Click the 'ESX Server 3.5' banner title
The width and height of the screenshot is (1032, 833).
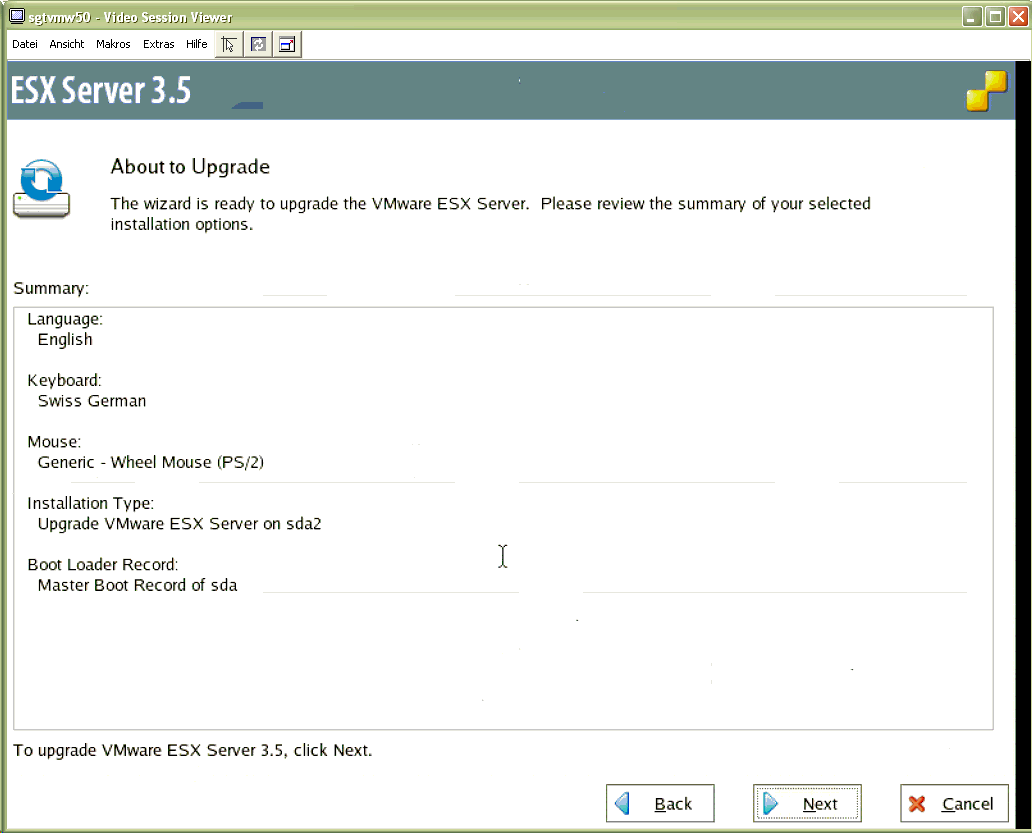[101, 90]
